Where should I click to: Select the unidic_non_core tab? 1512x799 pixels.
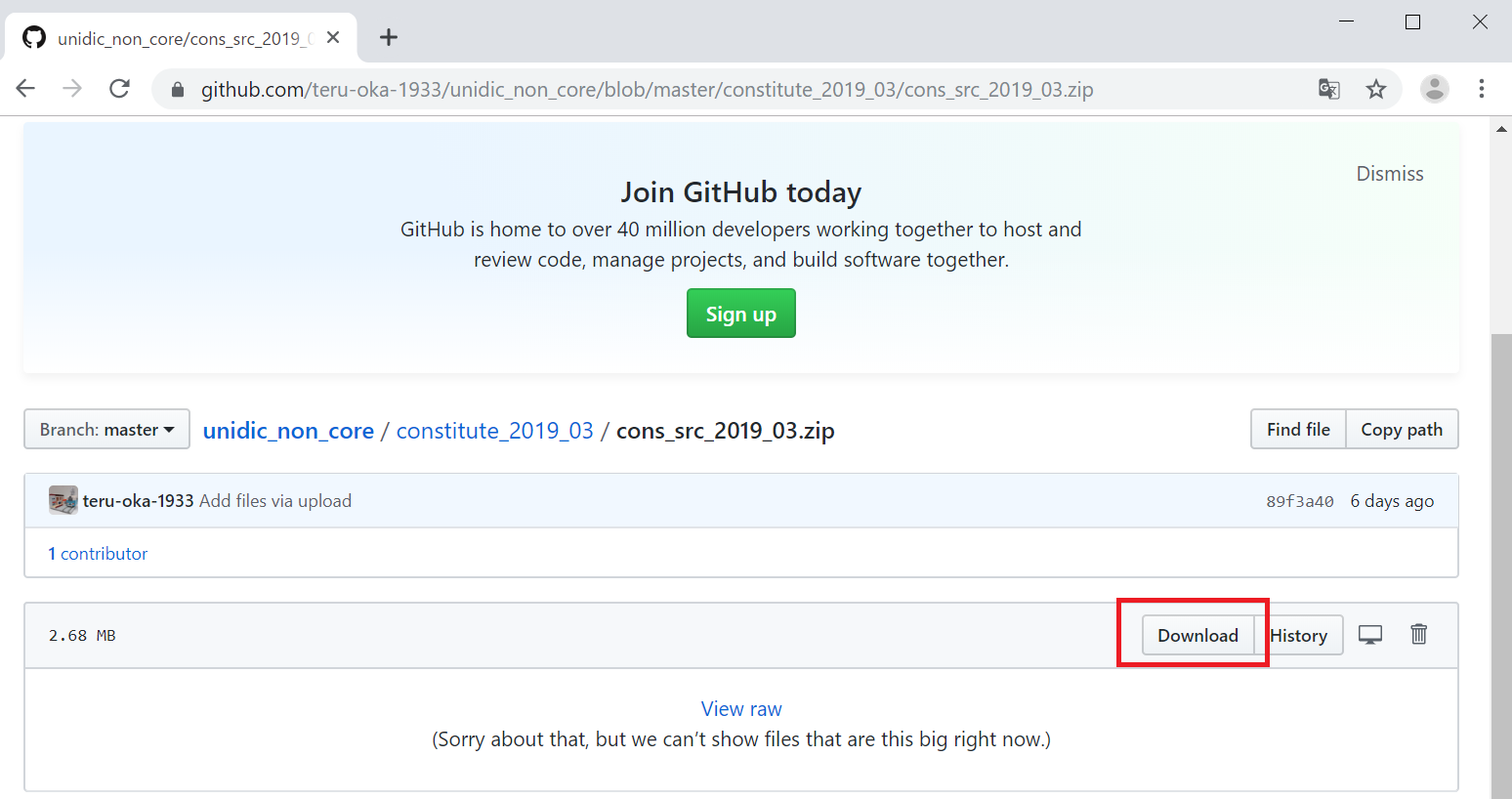coord(181,37)
